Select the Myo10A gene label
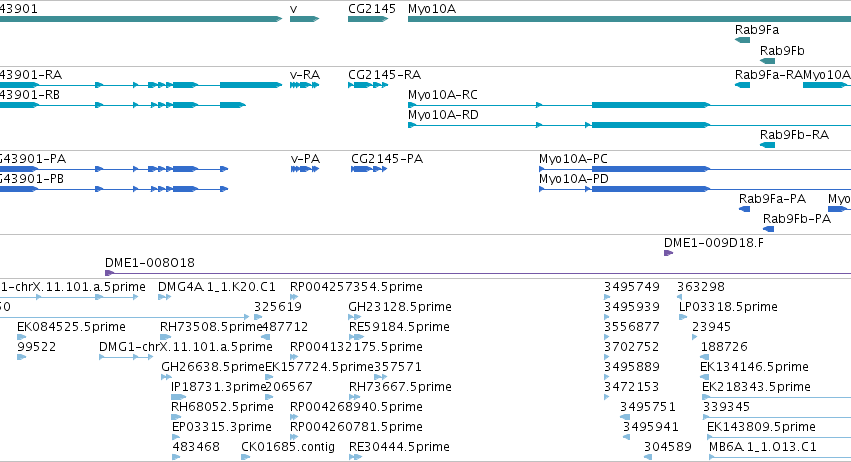Viewport: 851px width, 462px height. (432, 9)
